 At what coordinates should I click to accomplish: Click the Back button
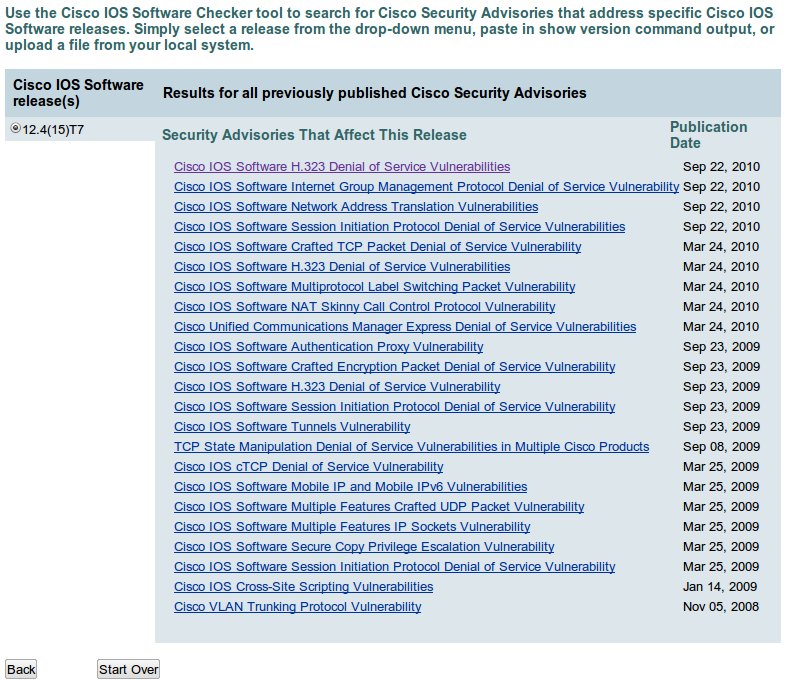[x=21, y=669]
